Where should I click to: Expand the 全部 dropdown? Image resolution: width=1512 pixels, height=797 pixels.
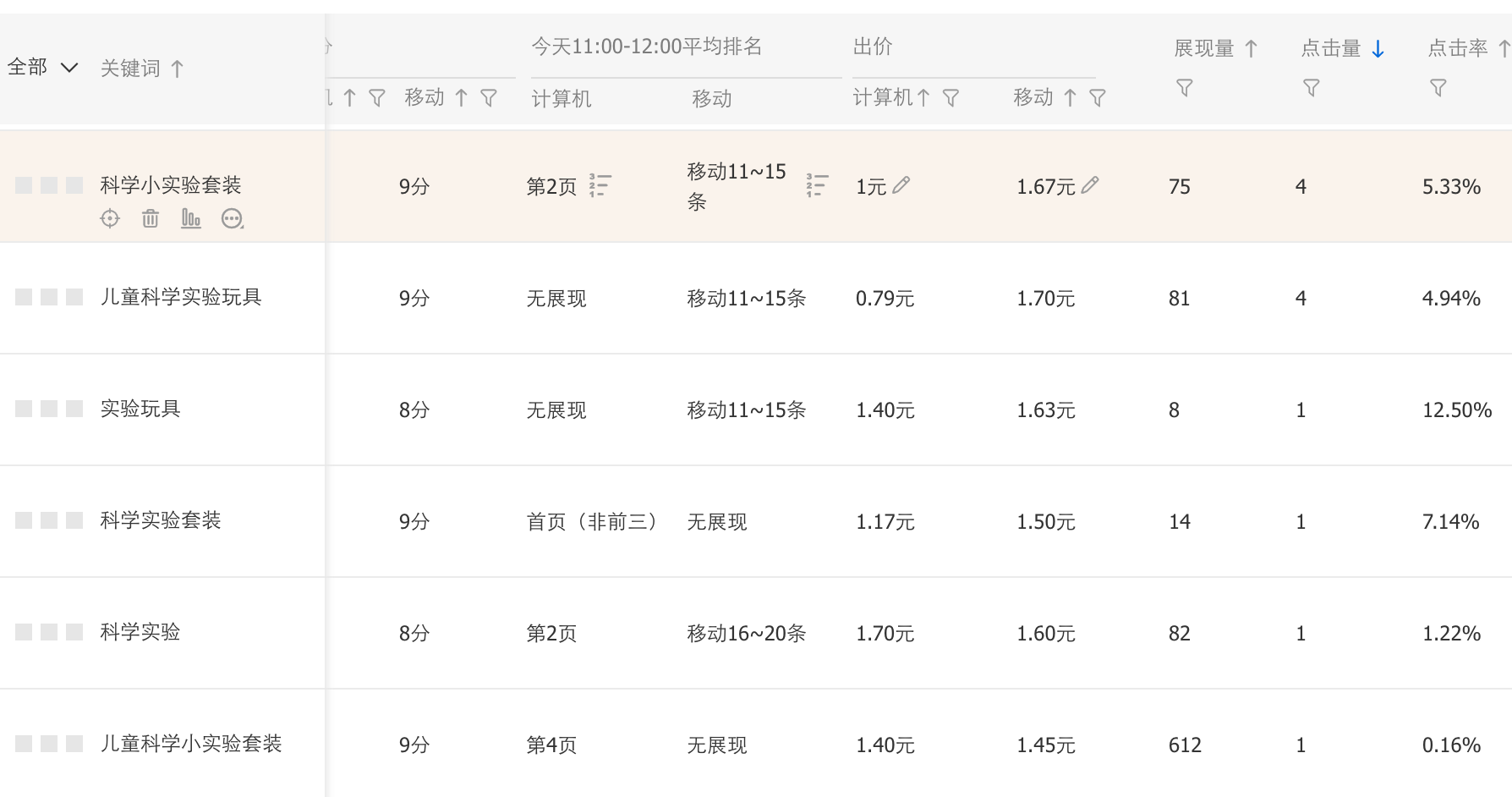[42, 67]
